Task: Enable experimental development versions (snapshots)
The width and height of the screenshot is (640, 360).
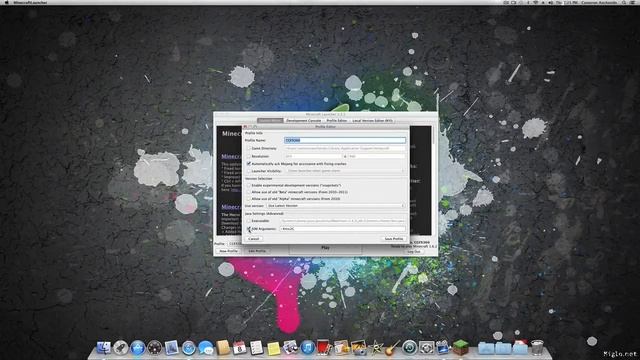Action: coord(249,185)
